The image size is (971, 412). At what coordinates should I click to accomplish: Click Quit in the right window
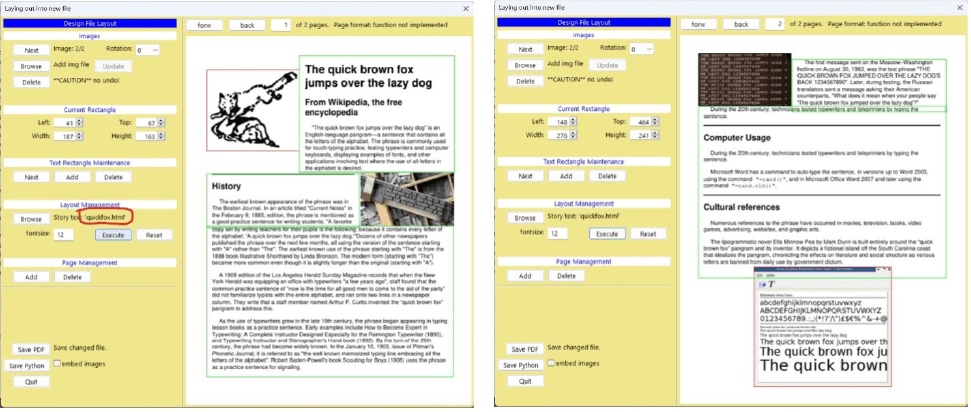pyautogui.click(x=525, y=381)
